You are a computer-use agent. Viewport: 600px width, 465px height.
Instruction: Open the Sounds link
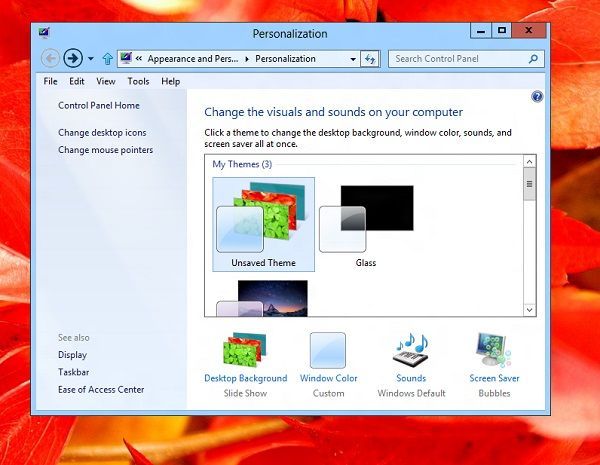pyautogui.click(x=411, y=378)
